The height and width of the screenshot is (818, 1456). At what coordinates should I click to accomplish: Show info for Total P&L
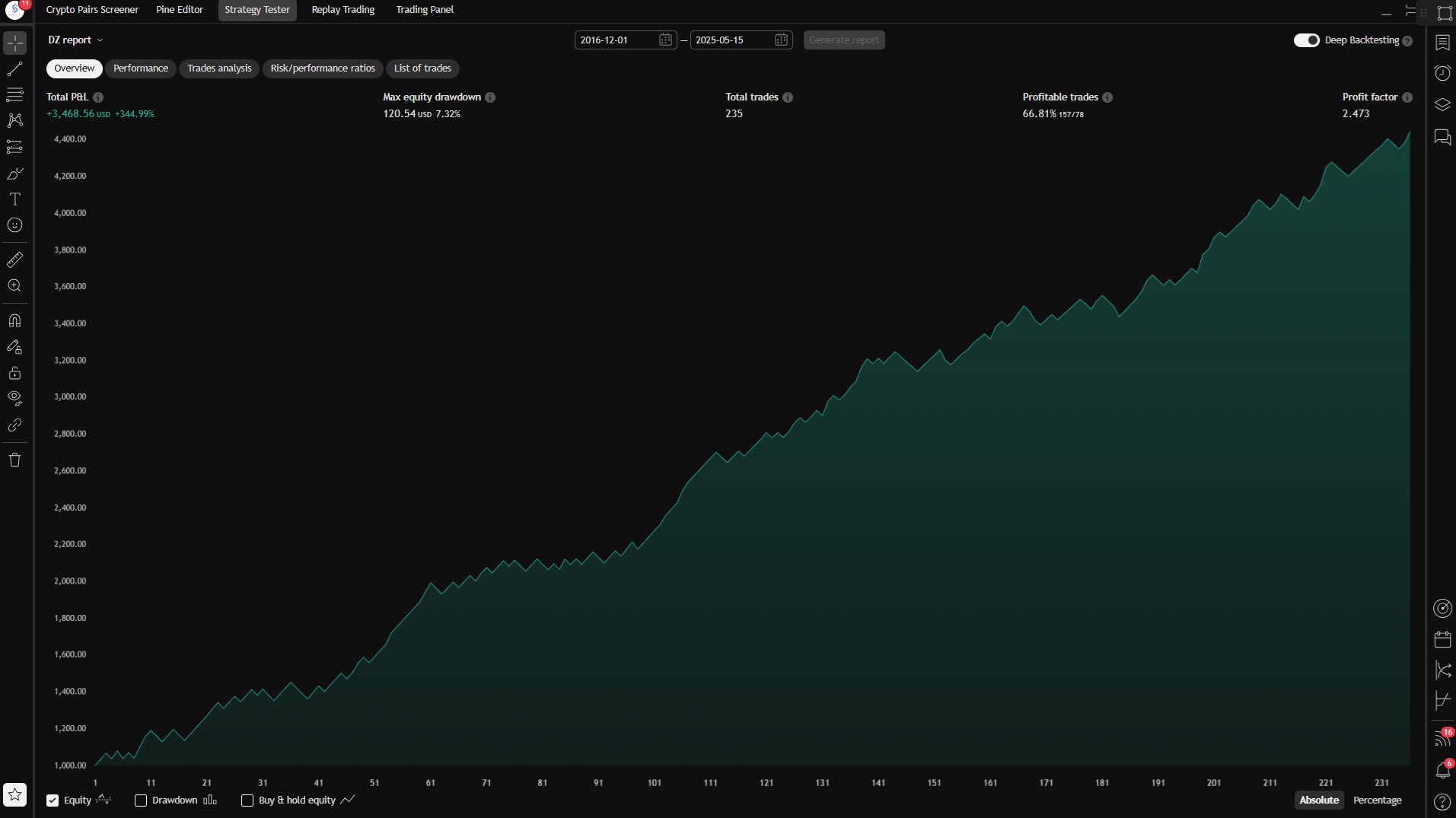[98, 97]
